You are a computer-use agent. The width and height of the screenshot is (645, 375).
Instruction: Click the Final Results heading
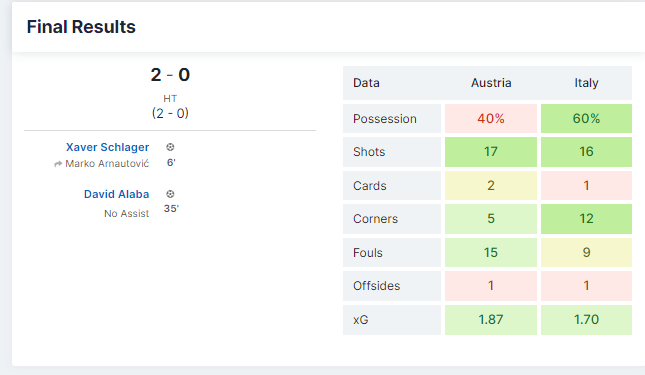pos(81,27)
